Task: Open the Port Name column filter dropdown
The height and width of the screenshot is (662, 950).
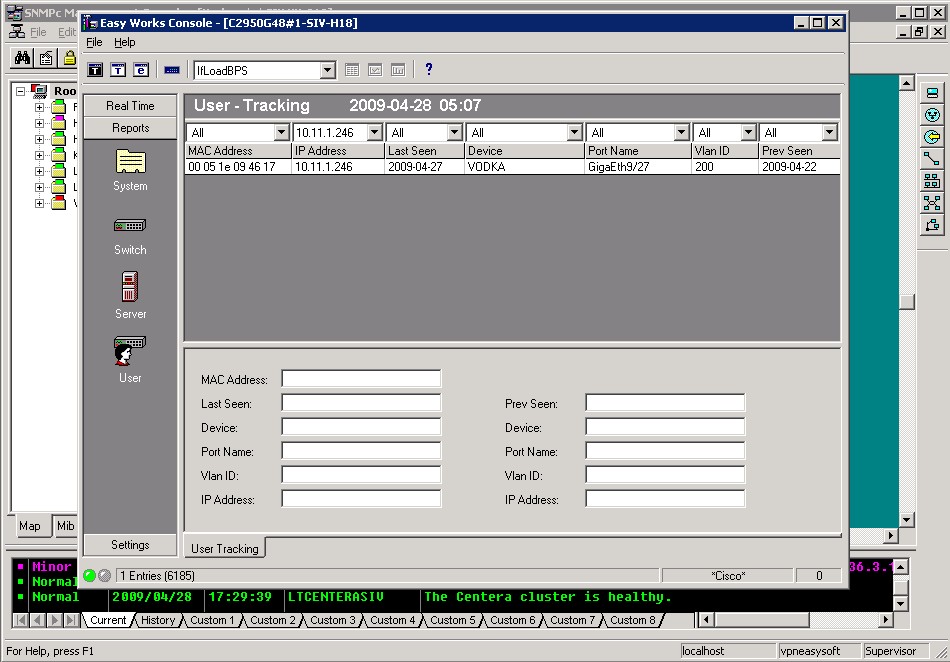Action: (682, 132)
